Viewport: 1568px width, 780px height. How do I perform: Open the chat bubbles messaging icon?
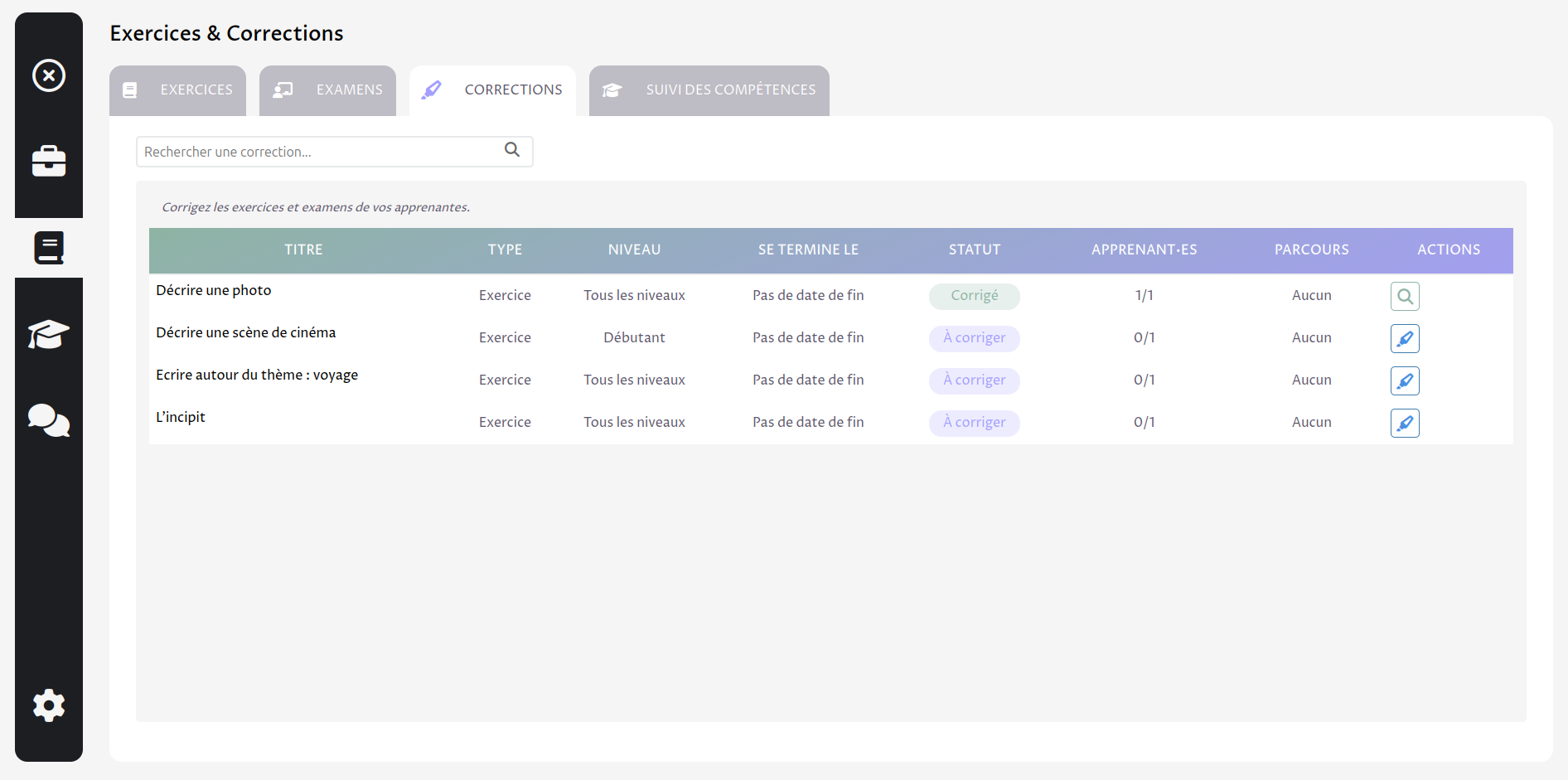pos(49,420)
